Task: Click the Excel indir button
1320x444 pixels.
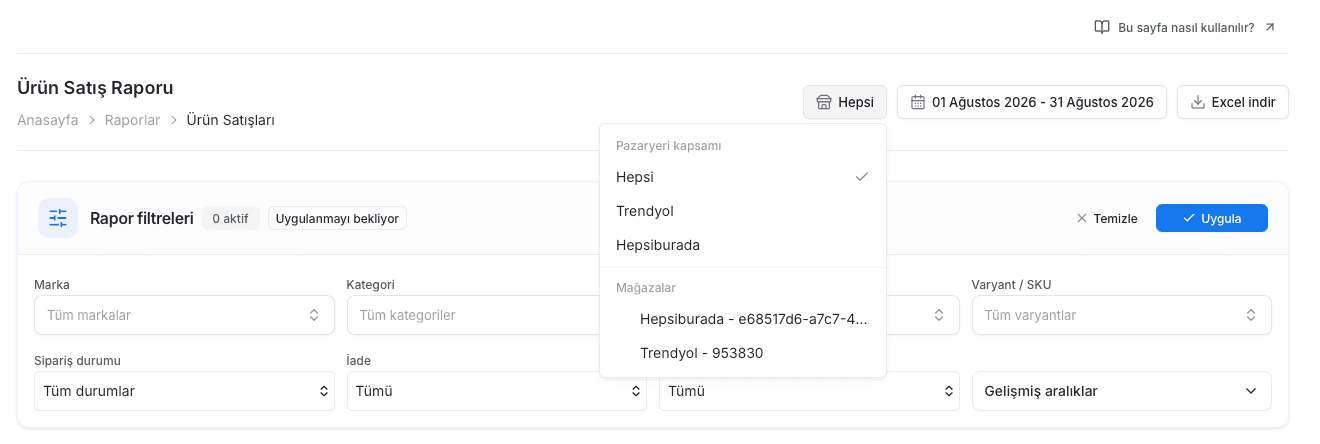Action: click(x=1233, y=102)
